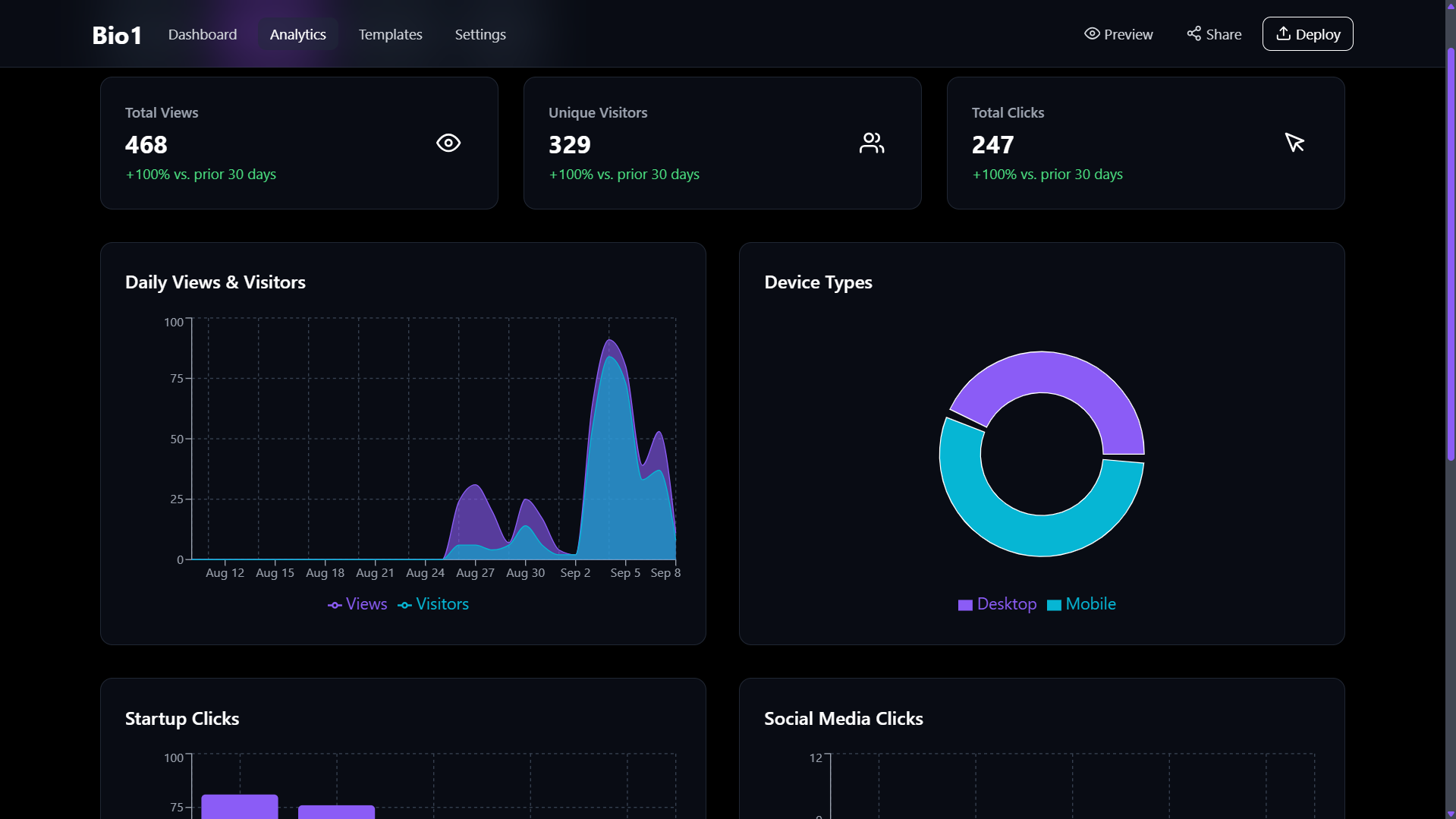Open the Settings tab
This screenshot has height=819, width=1456.
480,34
